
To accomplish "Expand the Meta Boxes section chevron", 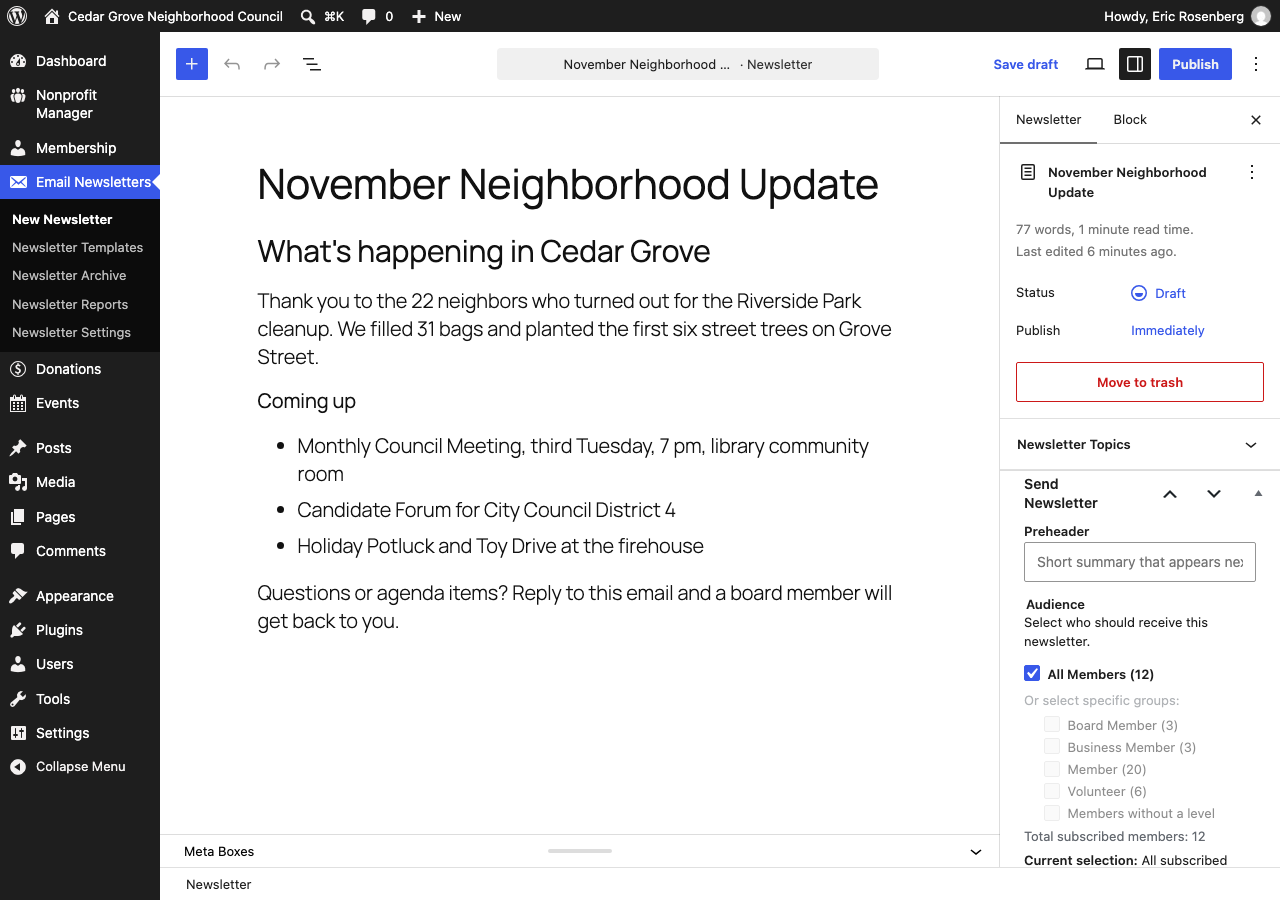I will 976,852.
